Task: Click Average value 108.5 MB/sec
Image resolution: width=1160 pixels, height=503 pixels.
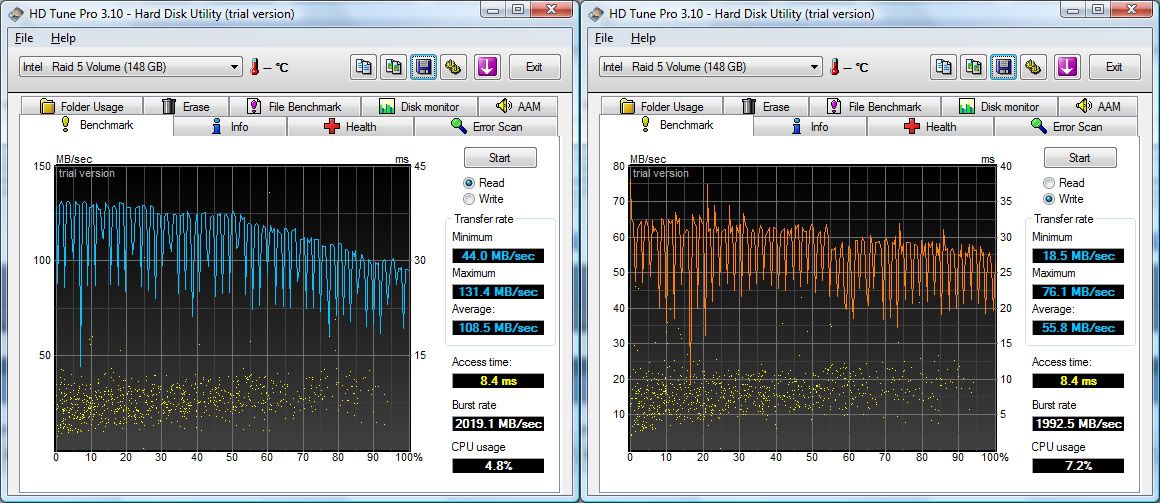Action: [498, 327]
